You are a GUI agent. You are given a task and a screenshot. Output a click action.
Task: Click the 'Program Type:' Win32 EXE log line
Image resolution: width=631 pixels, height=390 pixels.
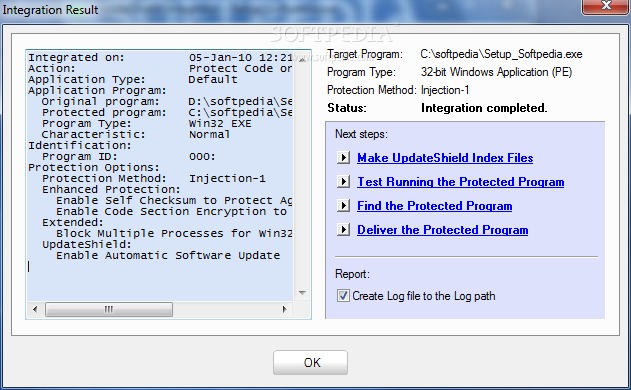tap(146, 123)
